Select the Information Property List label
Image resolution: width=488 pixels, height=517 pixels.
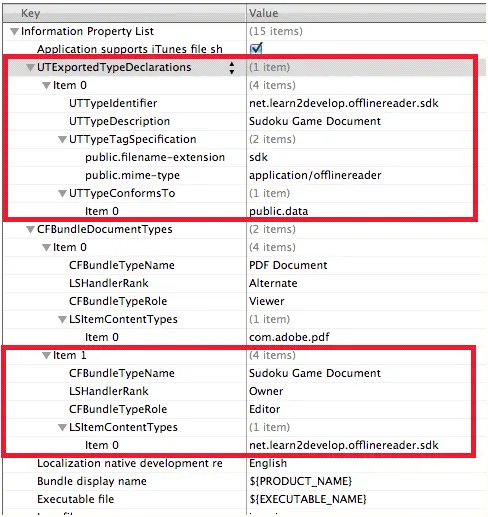[x=87, y=31]
